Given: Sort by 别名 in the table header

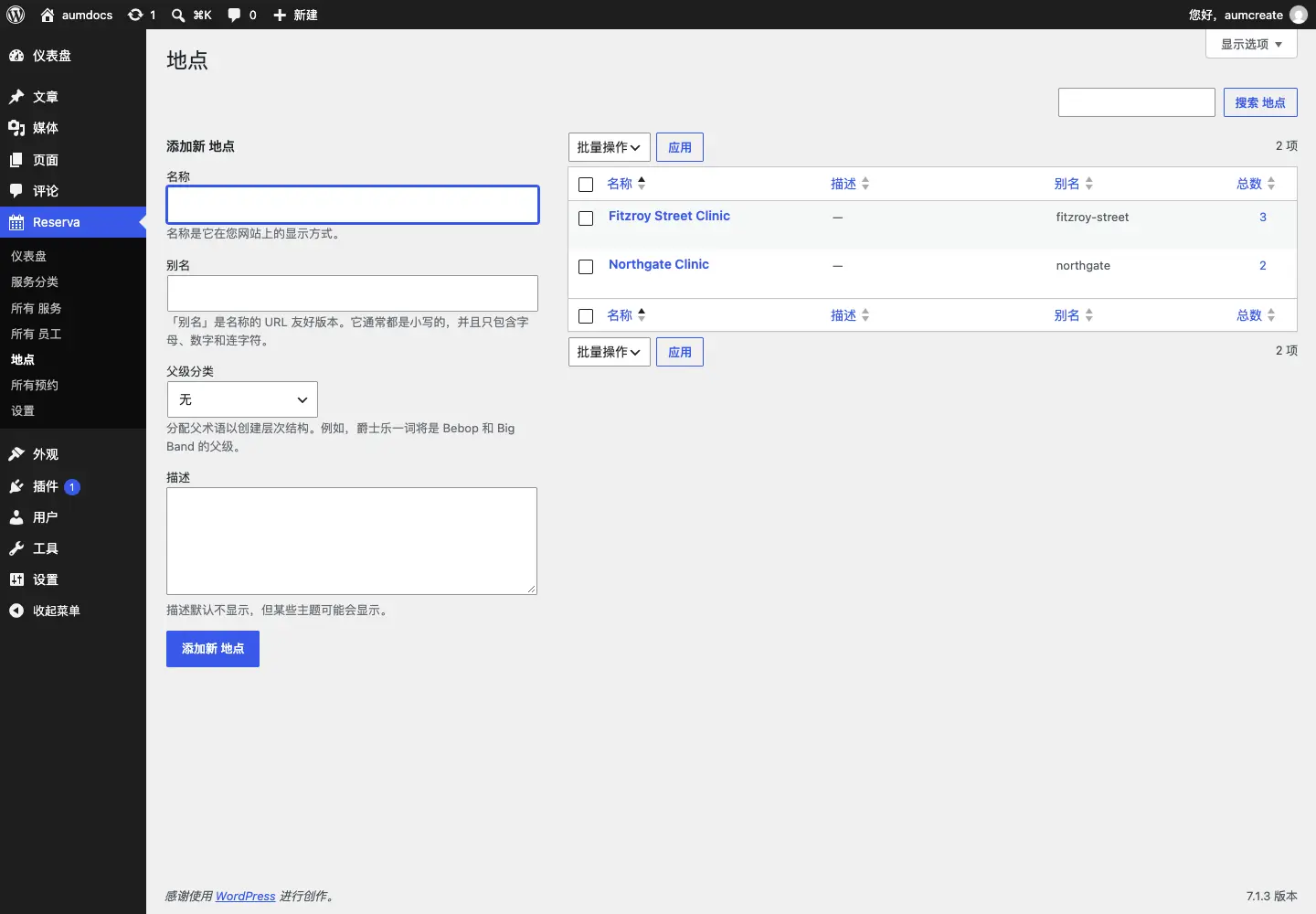Looking at the screenshot, I should click(x=1073, y=184).
